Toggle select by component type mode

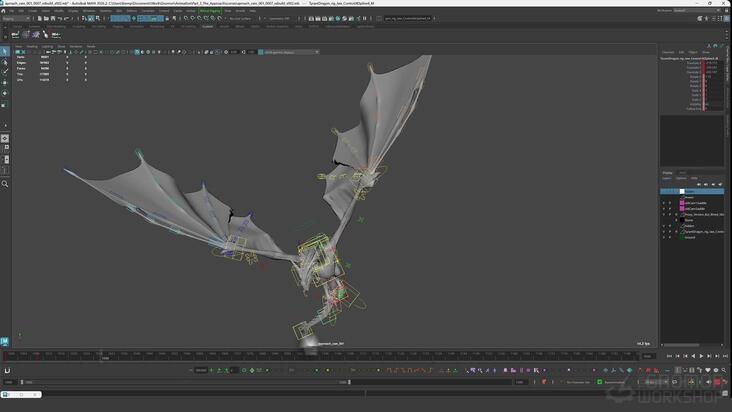tap(98, 18)
